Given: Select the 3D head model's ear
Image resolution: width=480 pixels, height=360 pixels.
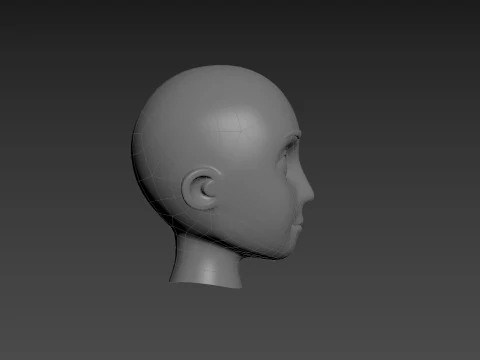Looking at the screenshot, I should coord(202,188).
